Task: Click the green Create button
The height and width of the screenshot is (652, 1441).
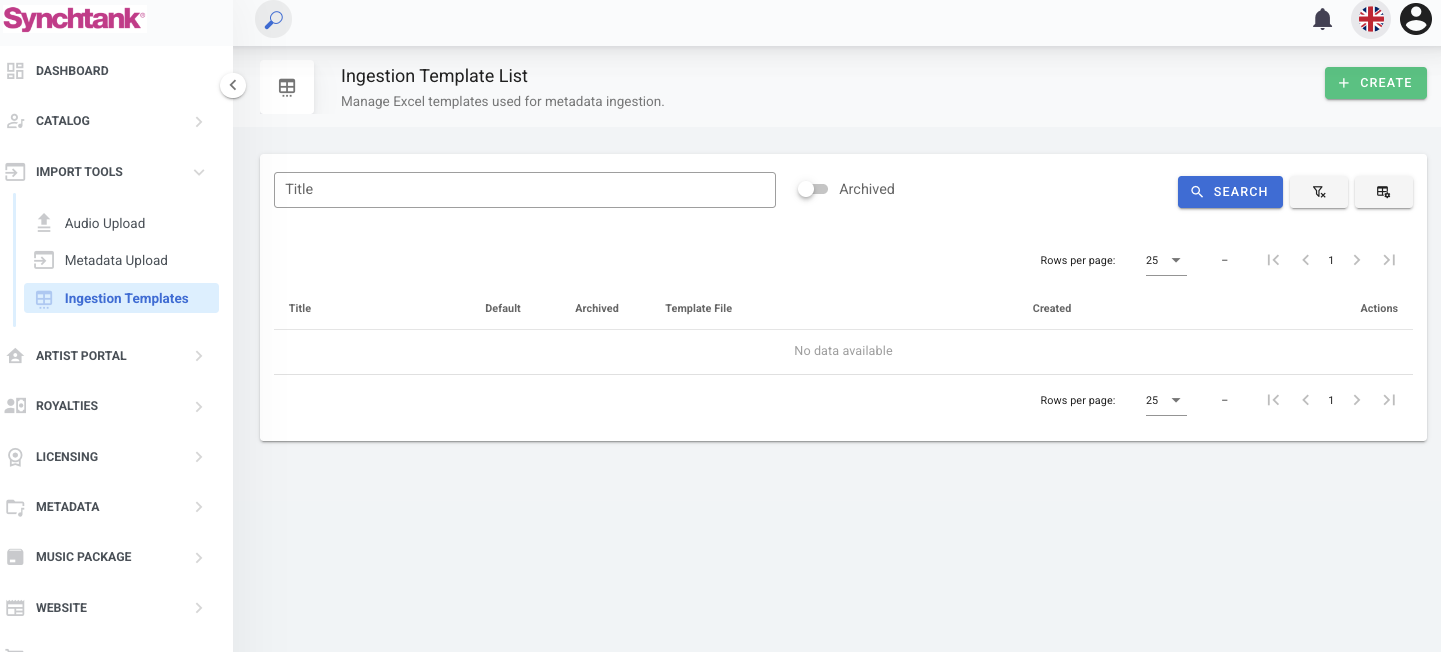Action: tap(1376, 83)
